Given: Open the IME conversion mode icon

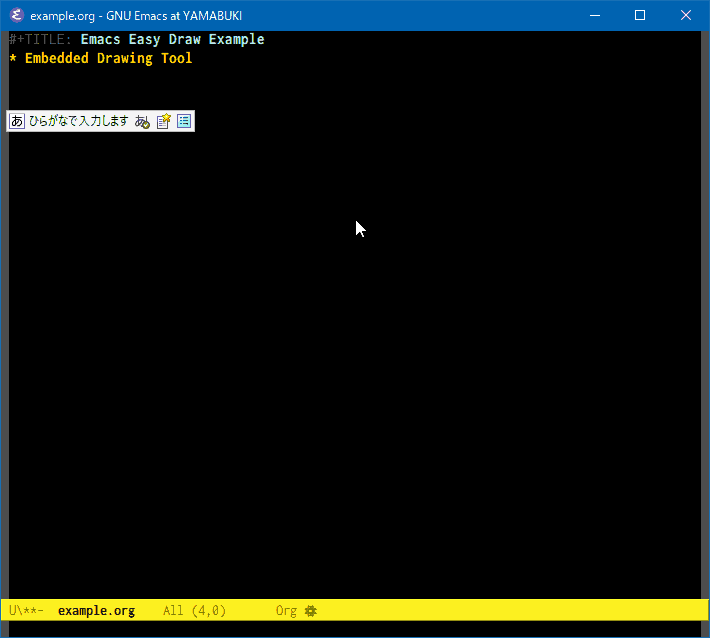Looking at the screenshot, I should click(x=142, y=121).
